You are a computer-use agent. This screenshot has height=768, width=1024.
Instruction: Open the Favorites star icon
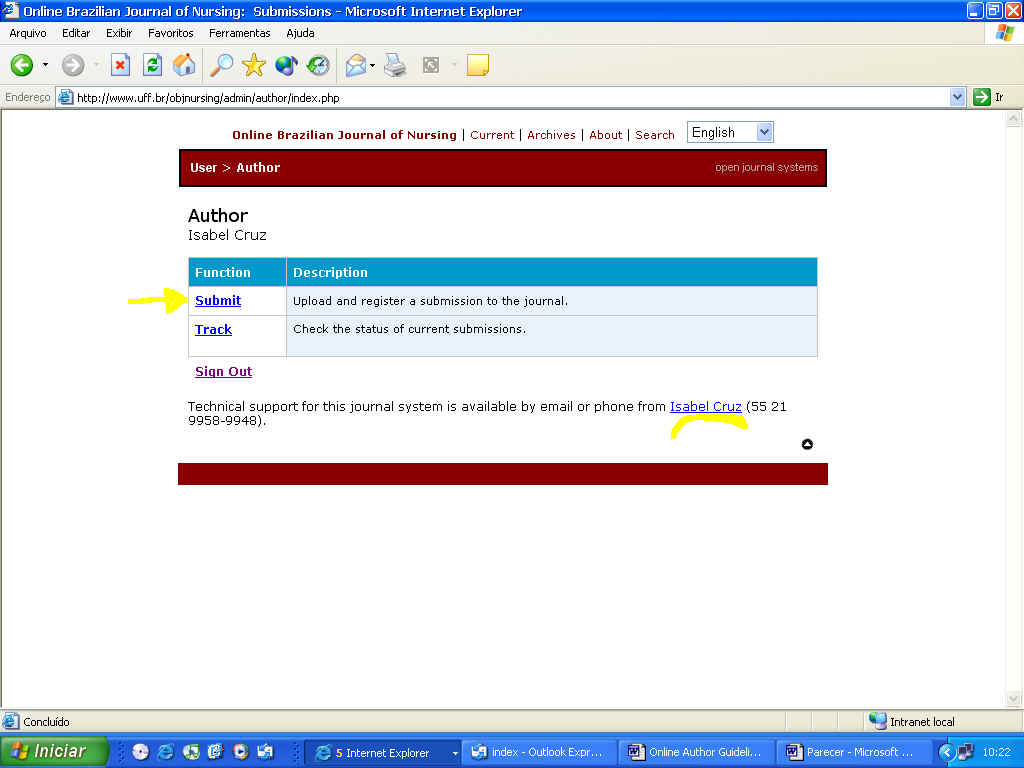pos(254,66)
